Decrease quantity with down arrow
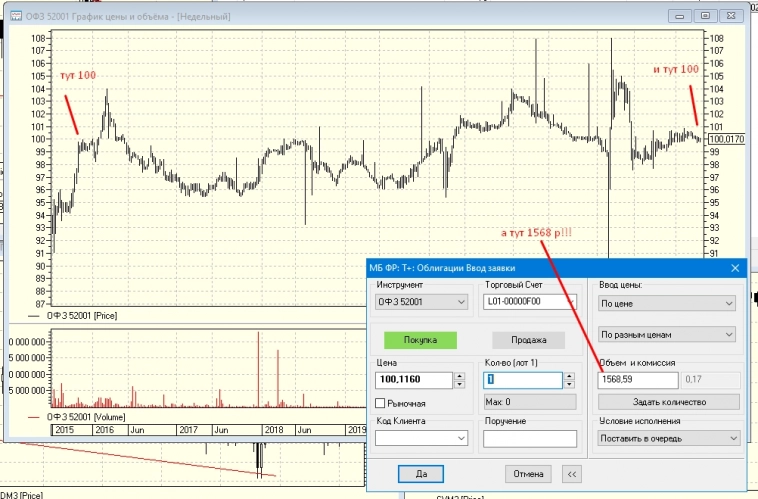 point(569,384)
